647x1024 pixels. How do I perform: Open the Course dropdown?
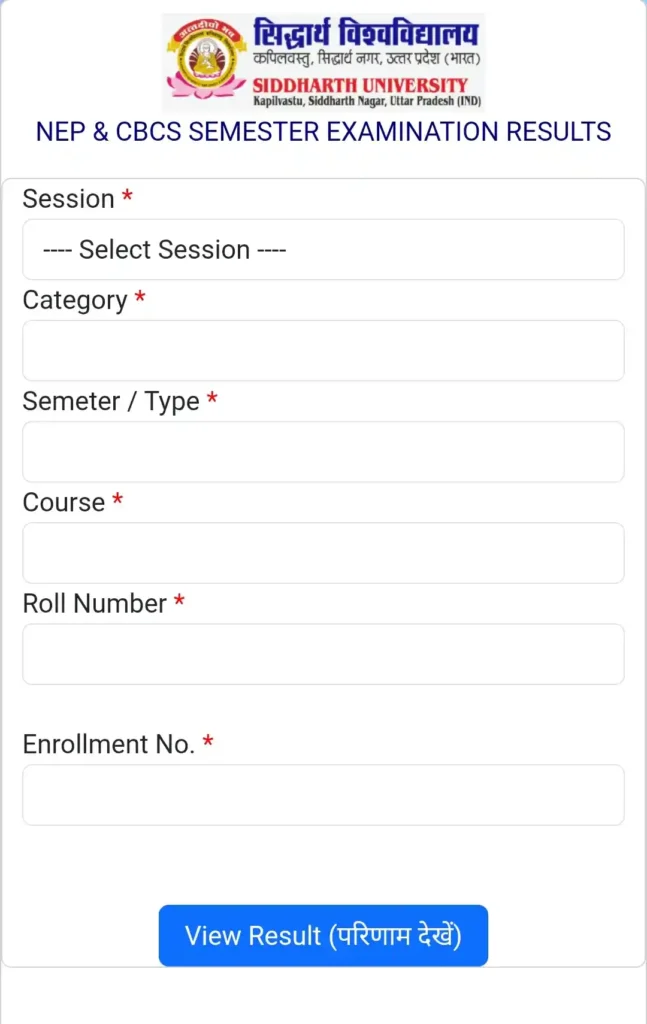323,552
